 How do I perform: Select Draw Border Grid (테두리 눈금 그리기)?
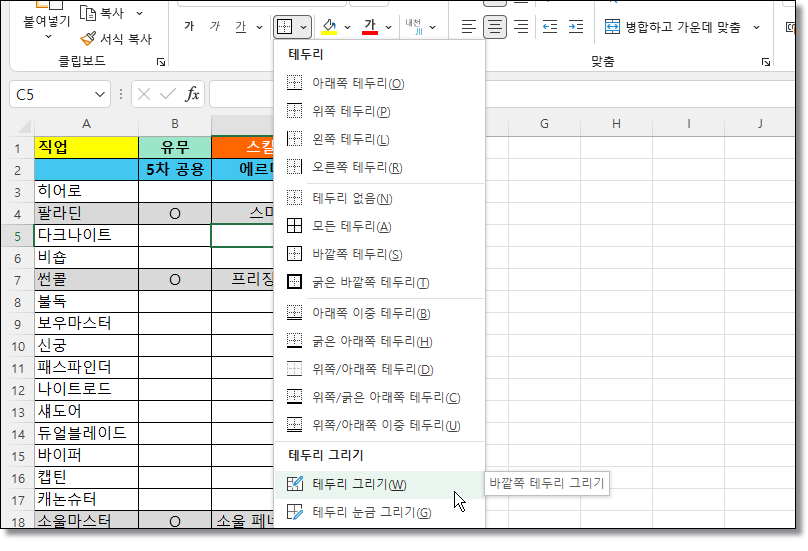pos(380,512)
